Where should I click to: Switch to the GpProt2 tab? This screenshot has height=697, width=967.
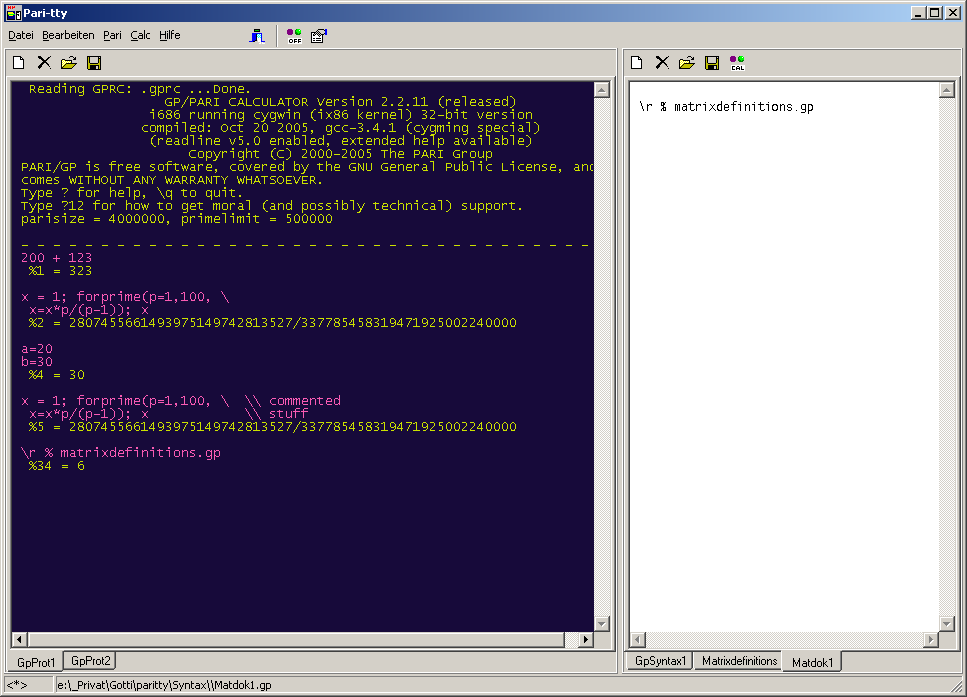tap(91, 661)
